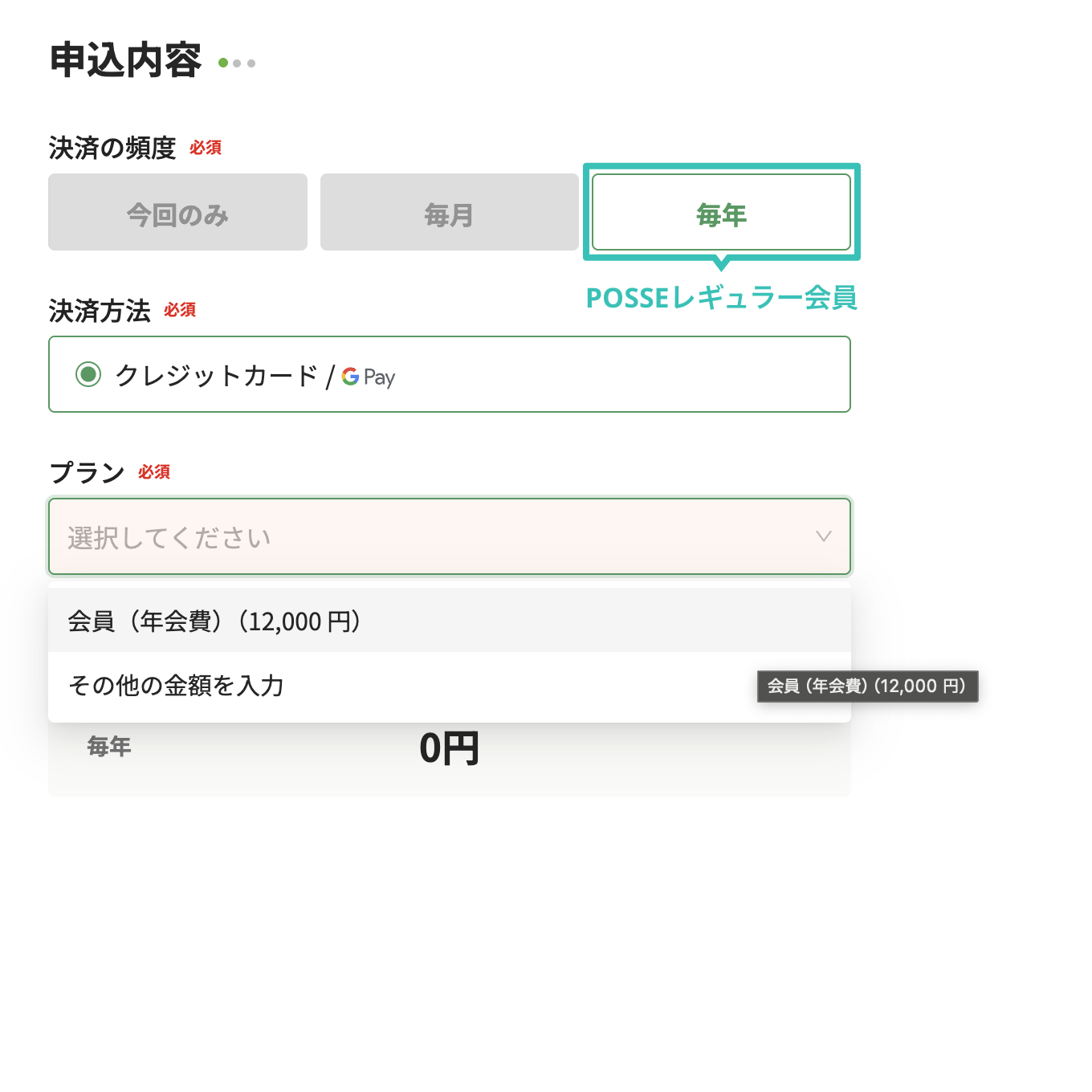The width and height of the screenshot is (1092, 1092).
Task: Select the 今回のみ payment frequency
Action: 177,213
